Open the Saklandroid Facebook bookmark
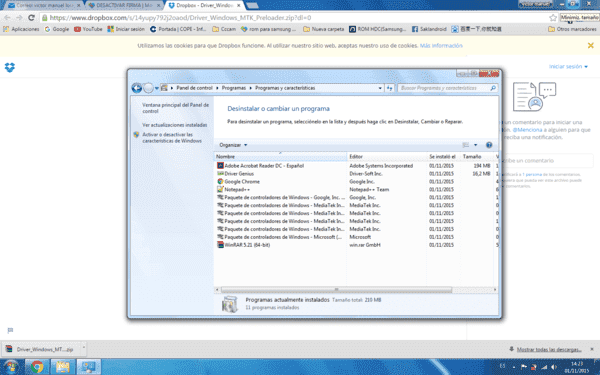 [429, 29]
